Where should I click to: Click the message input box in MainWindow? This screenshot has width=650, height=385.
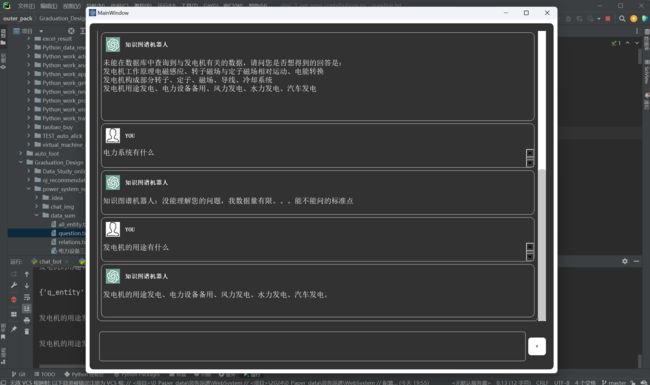(x=312, y=346)
